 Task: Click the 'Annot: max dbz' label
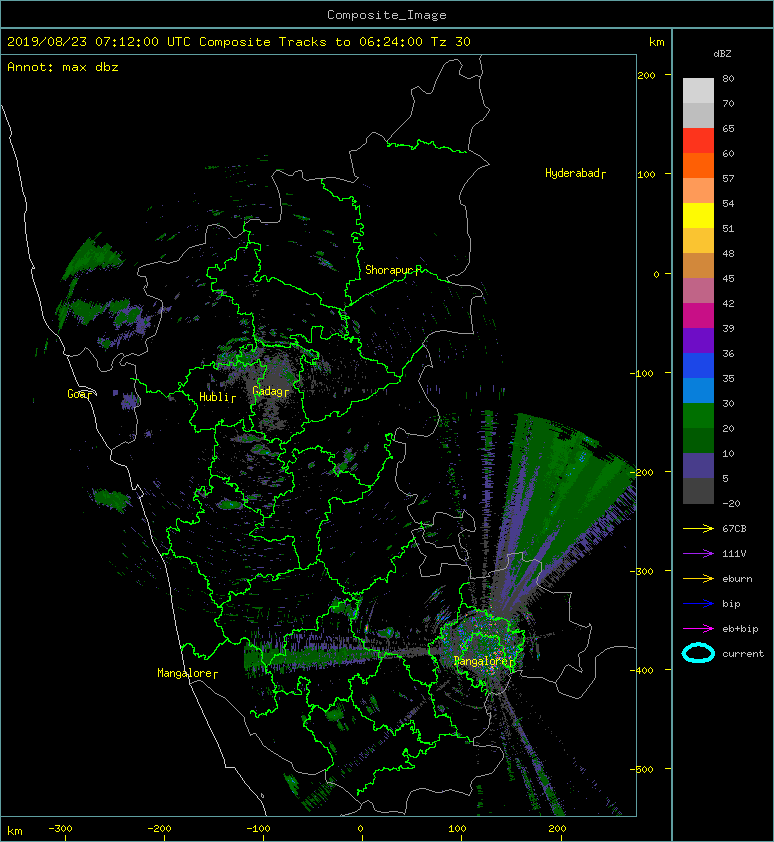[63, 67]
